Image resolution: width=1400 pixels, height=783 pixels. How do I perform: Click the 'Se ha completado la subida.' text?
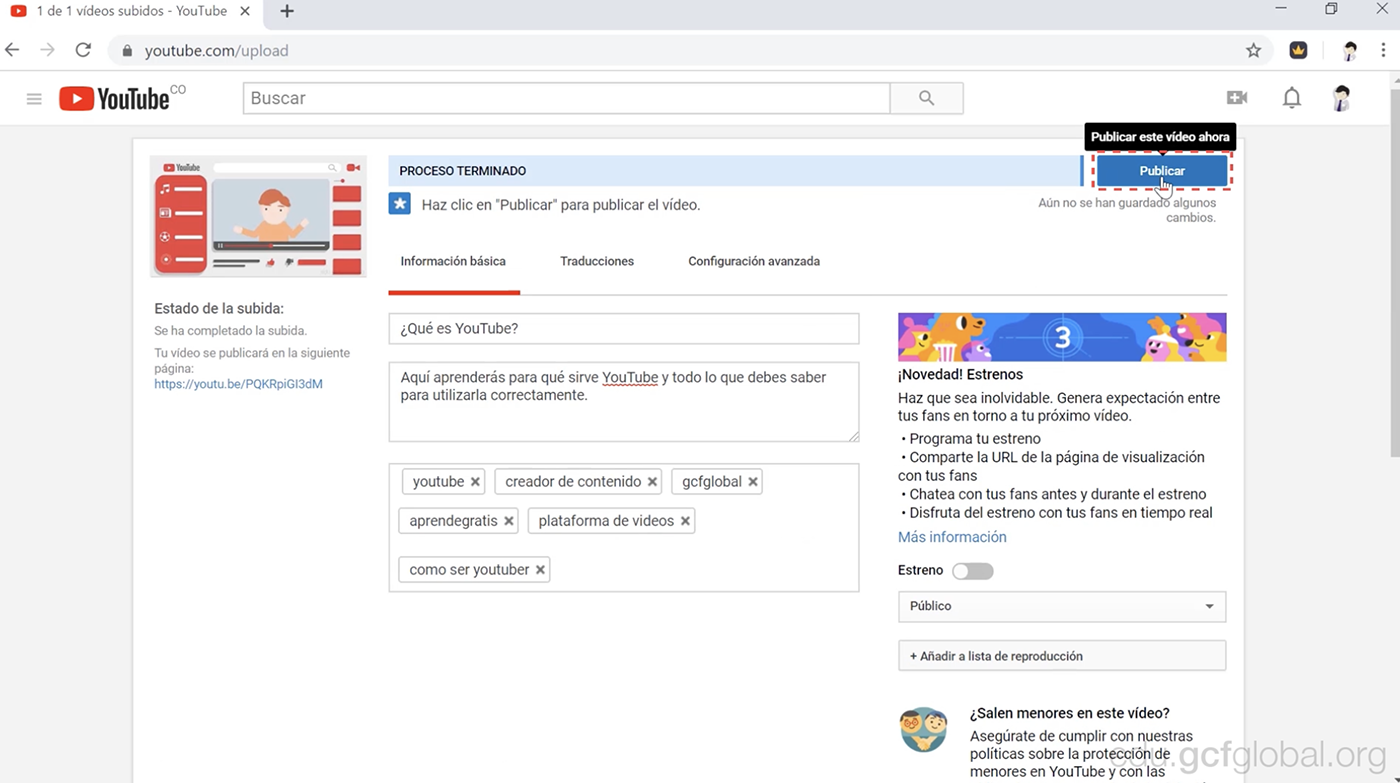point(231,331)
